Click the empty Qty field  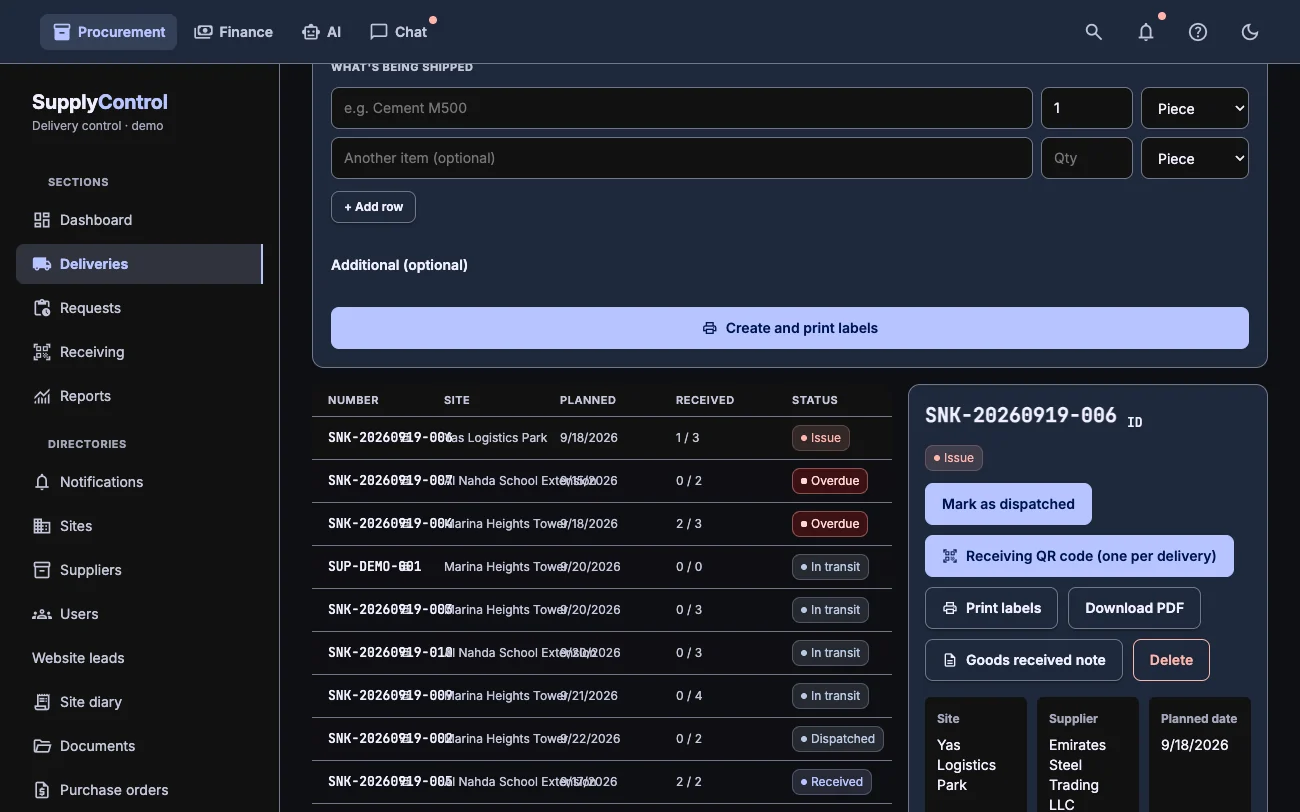(x=1087, y=158)
